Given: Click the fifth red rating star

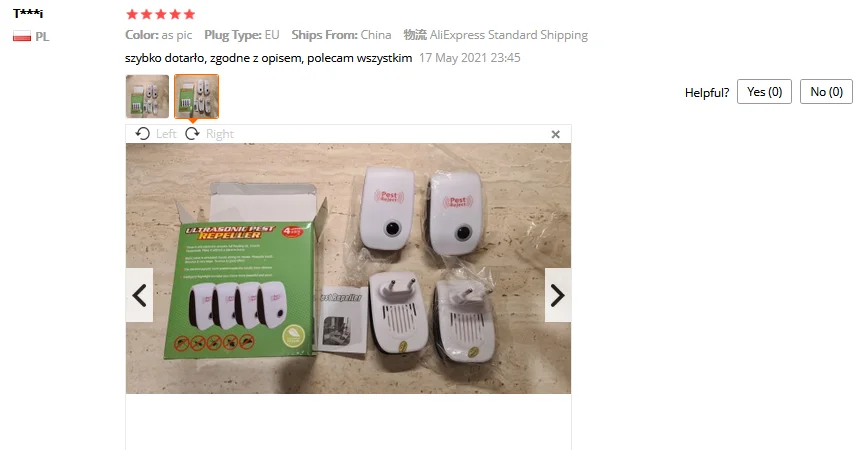Looking at the screenshot, I should pos(190,14).
